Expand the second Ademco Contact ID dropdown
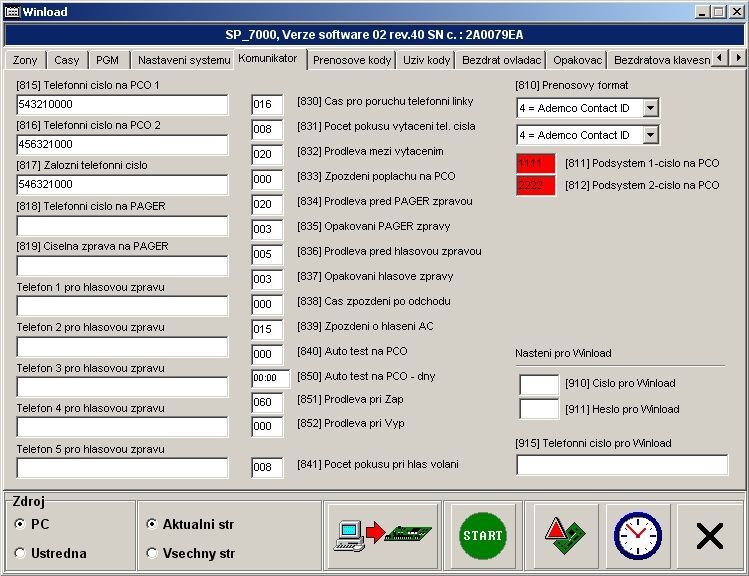749x576 pixels. point(650,135)
